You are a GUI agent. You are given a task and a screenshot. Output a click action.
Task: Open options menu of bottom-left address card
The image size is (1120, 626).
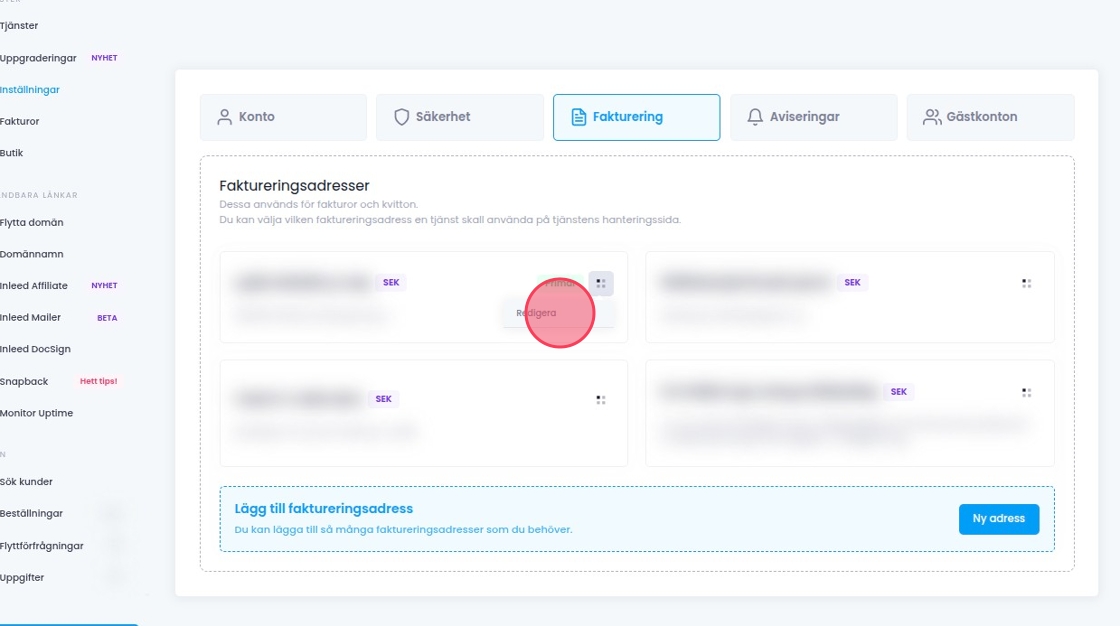point(601,400)
